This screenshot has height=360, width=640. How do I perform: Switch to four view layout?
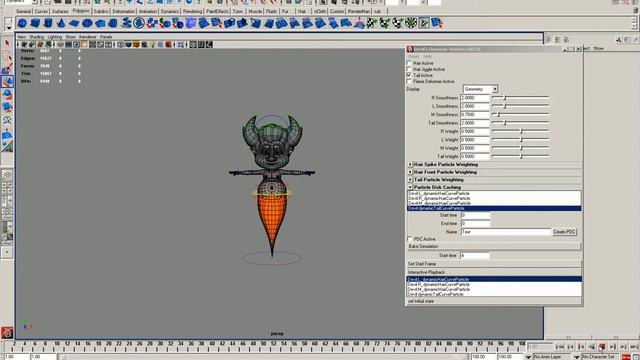(x=7, y=188)
